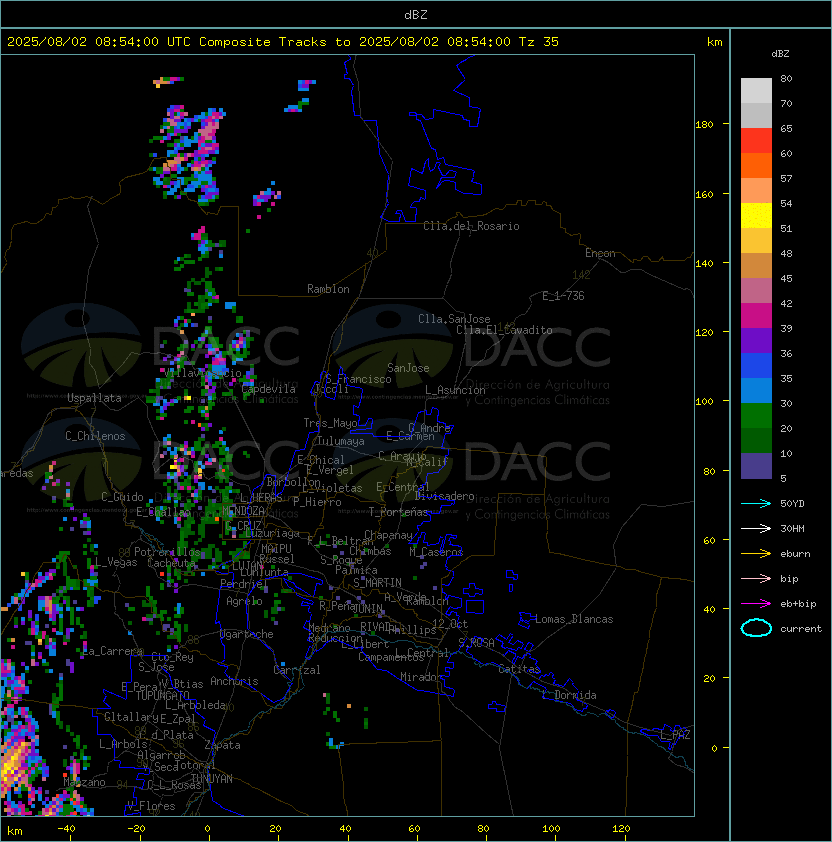This screenshot has width=832, height=842.
Task: Click the Zapata map label
Action: (x=222, y=745)
